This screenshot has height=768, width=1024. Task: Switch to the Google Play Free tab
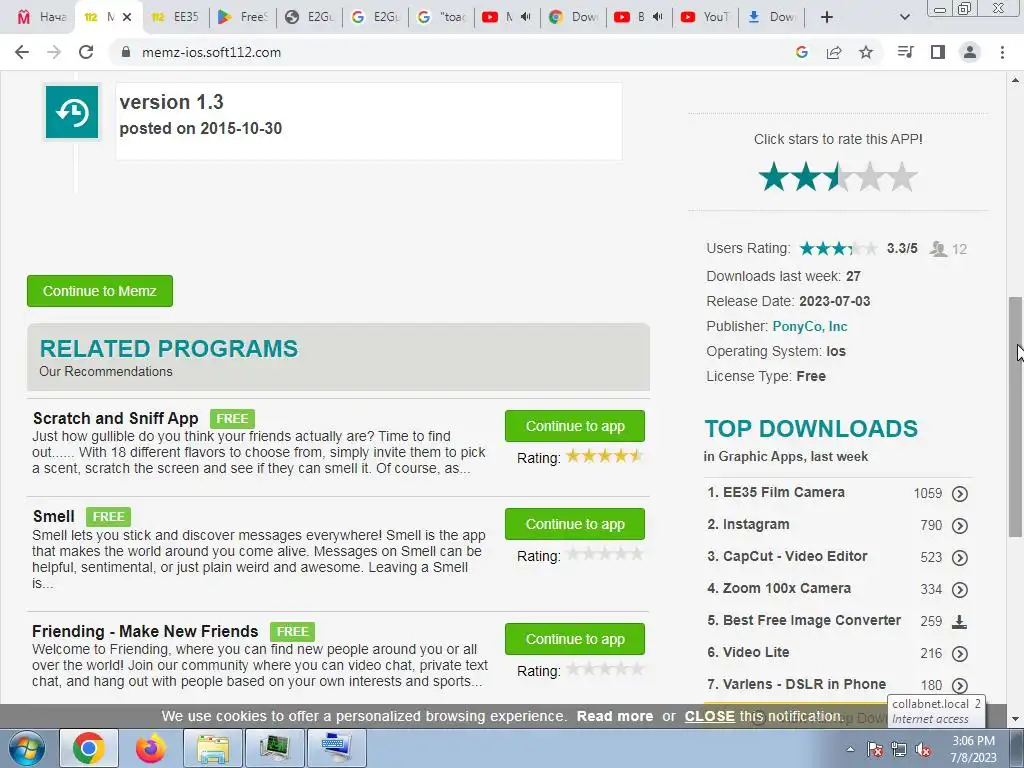[243, 17]
